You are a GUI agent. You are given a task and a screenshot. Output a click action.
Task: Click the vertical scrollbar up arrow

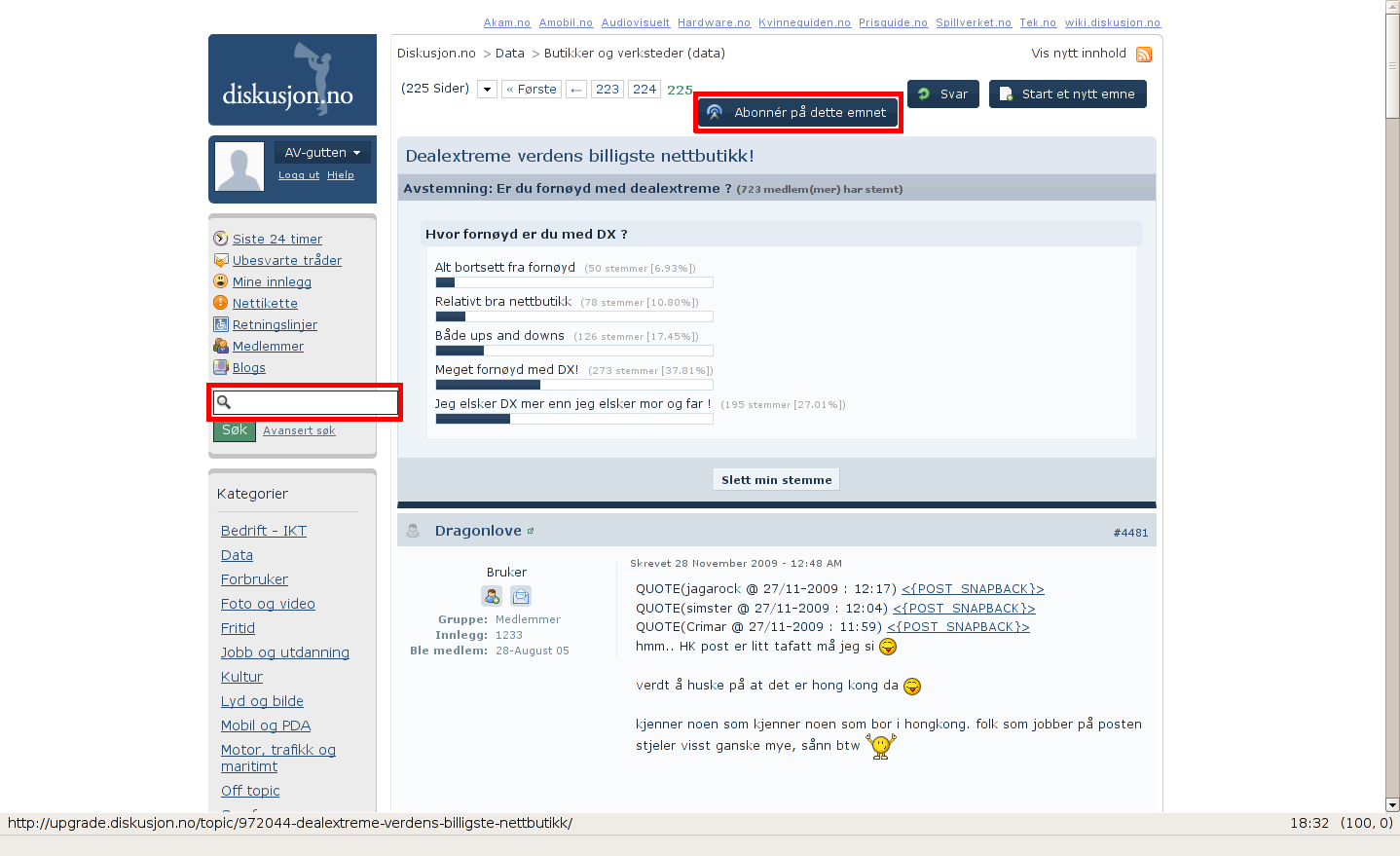(x=1392, y=7)
